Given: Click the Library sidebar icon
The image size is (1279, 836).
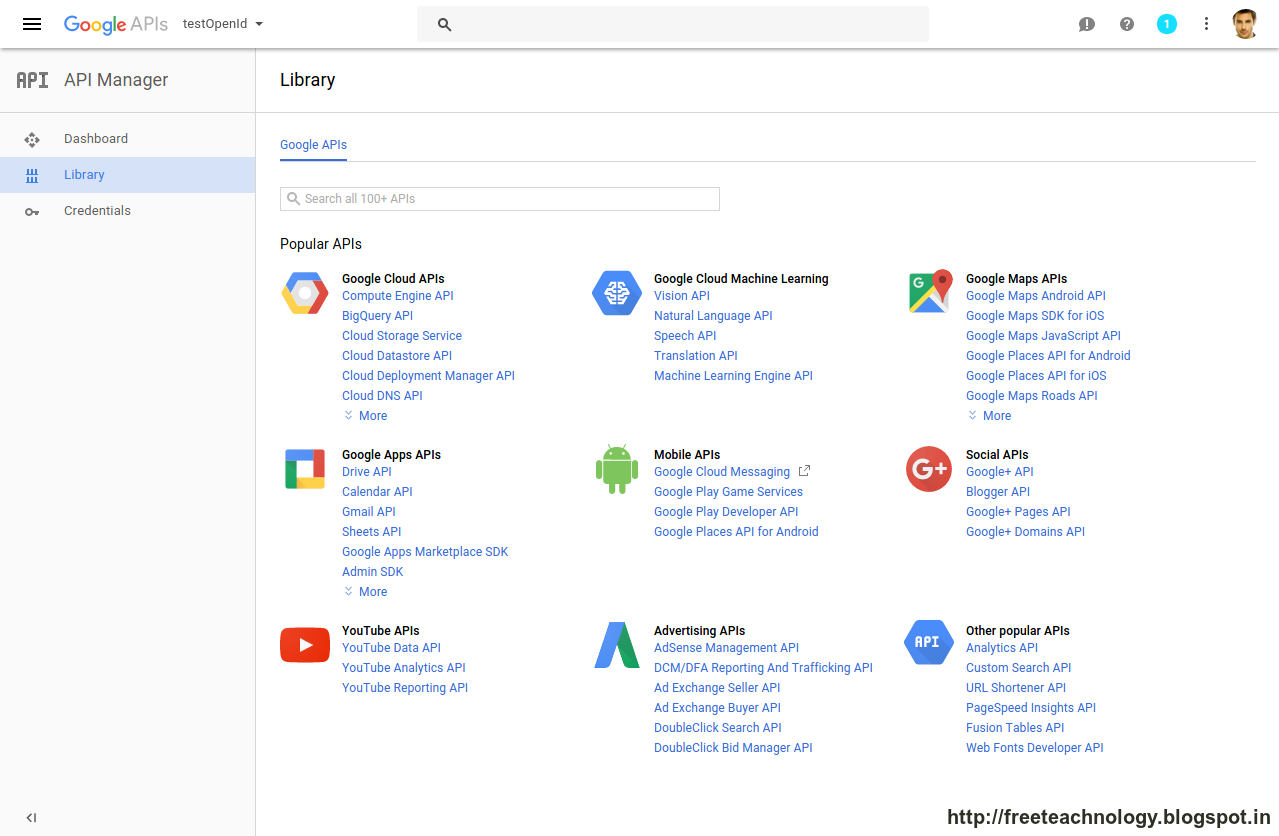Looking at the screenshot, I should [32, 175].
